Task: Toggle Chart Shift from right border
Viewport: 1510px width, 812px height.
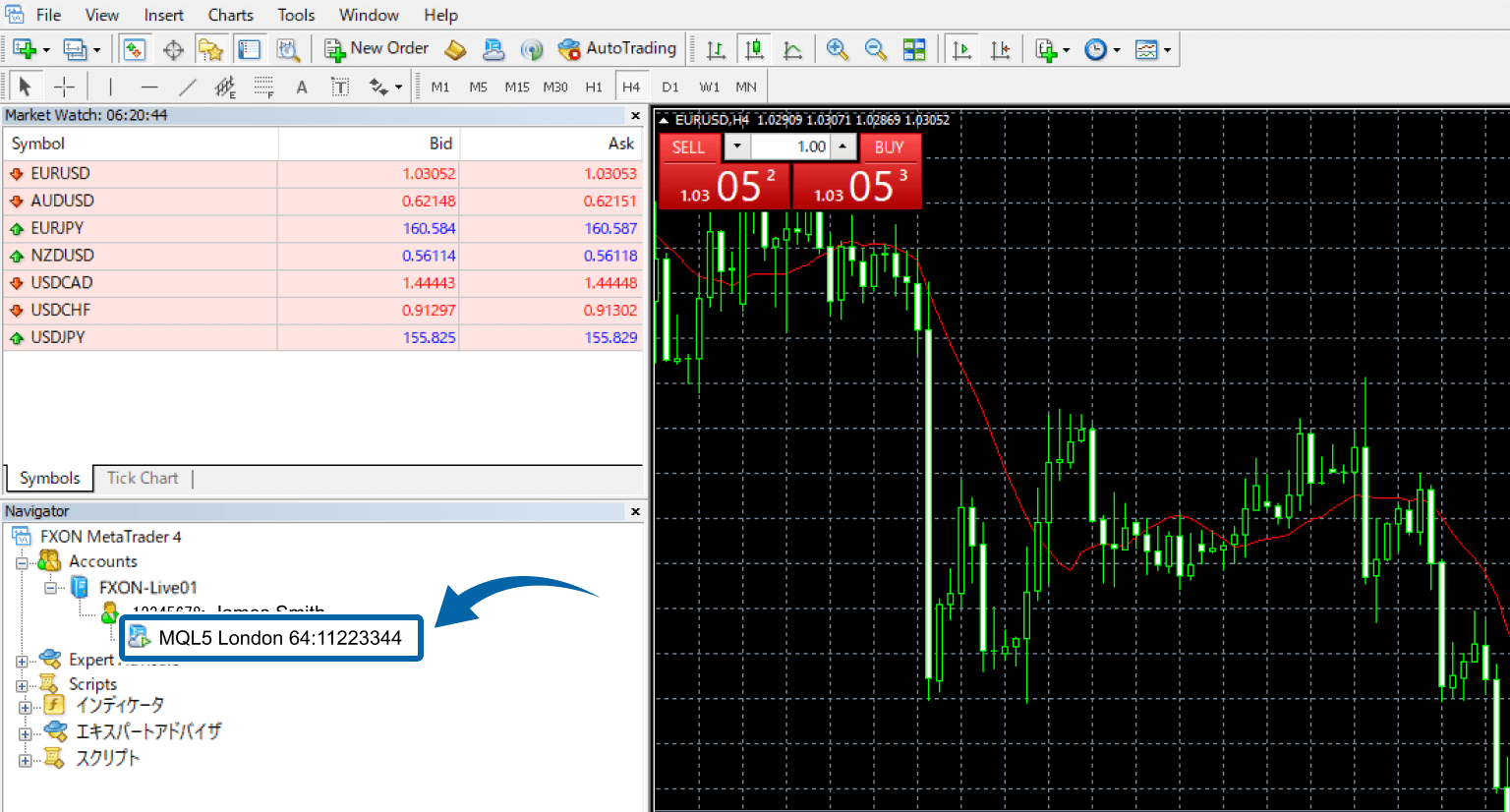Action: point(1000,49)
